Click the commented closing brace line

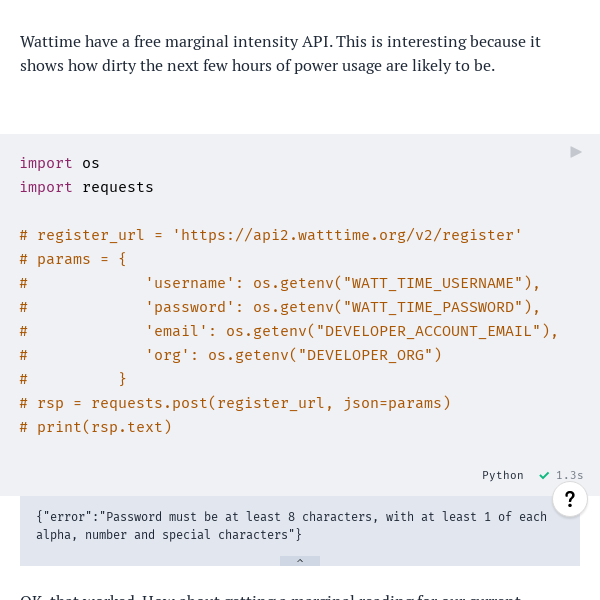[x=122, y=379]
